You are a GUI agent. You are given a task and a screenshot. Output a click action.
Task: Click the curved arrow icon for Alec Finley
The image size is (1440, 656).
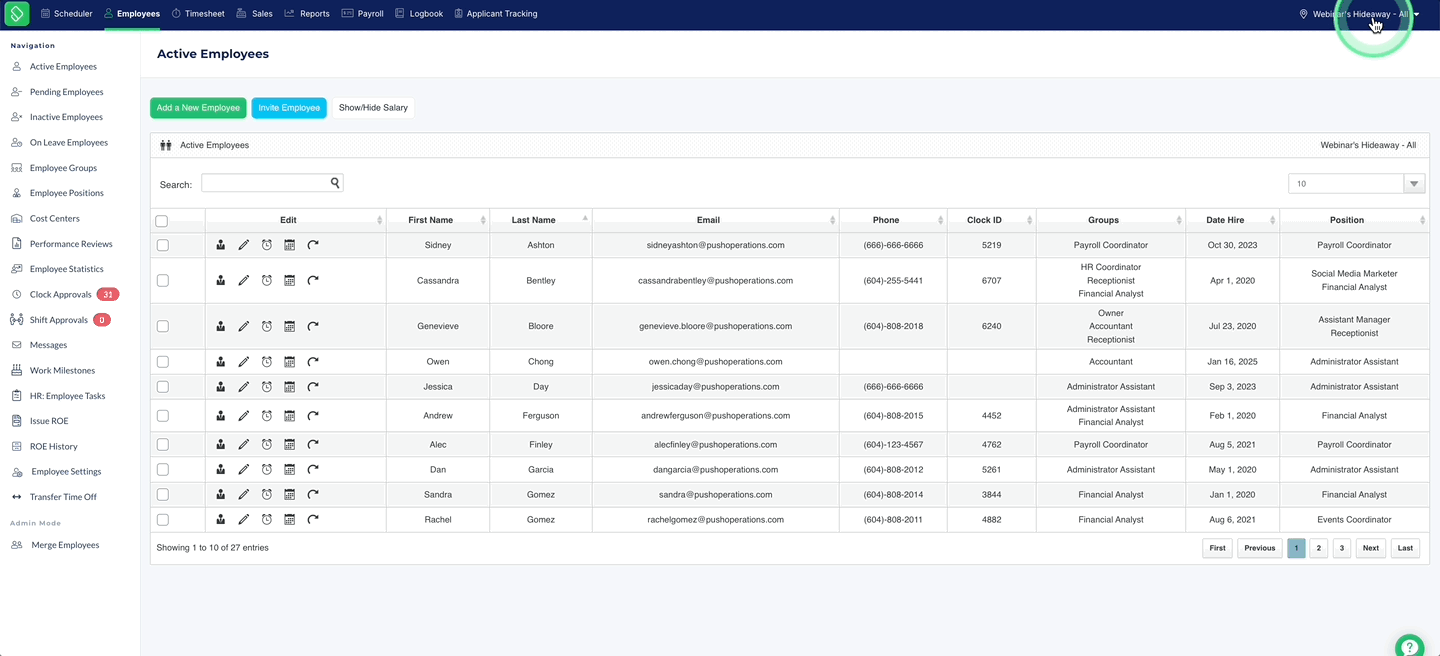[313, 445]
